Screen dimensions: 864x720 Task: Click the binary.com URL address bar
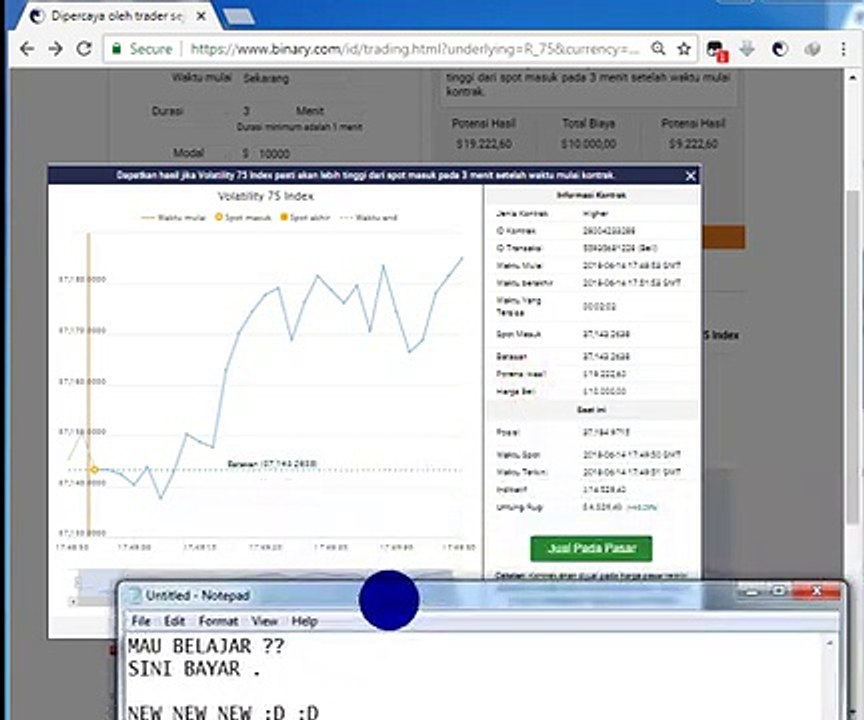point(414,49)
